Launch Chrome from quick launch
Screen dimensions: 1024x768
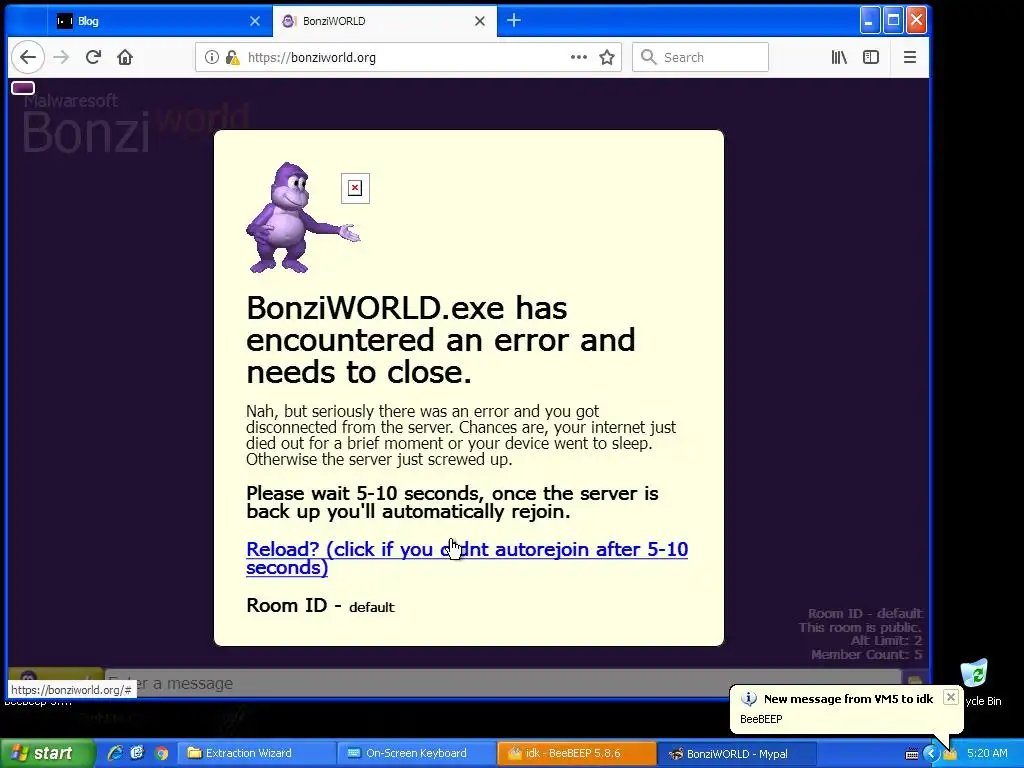pos(161,753)
